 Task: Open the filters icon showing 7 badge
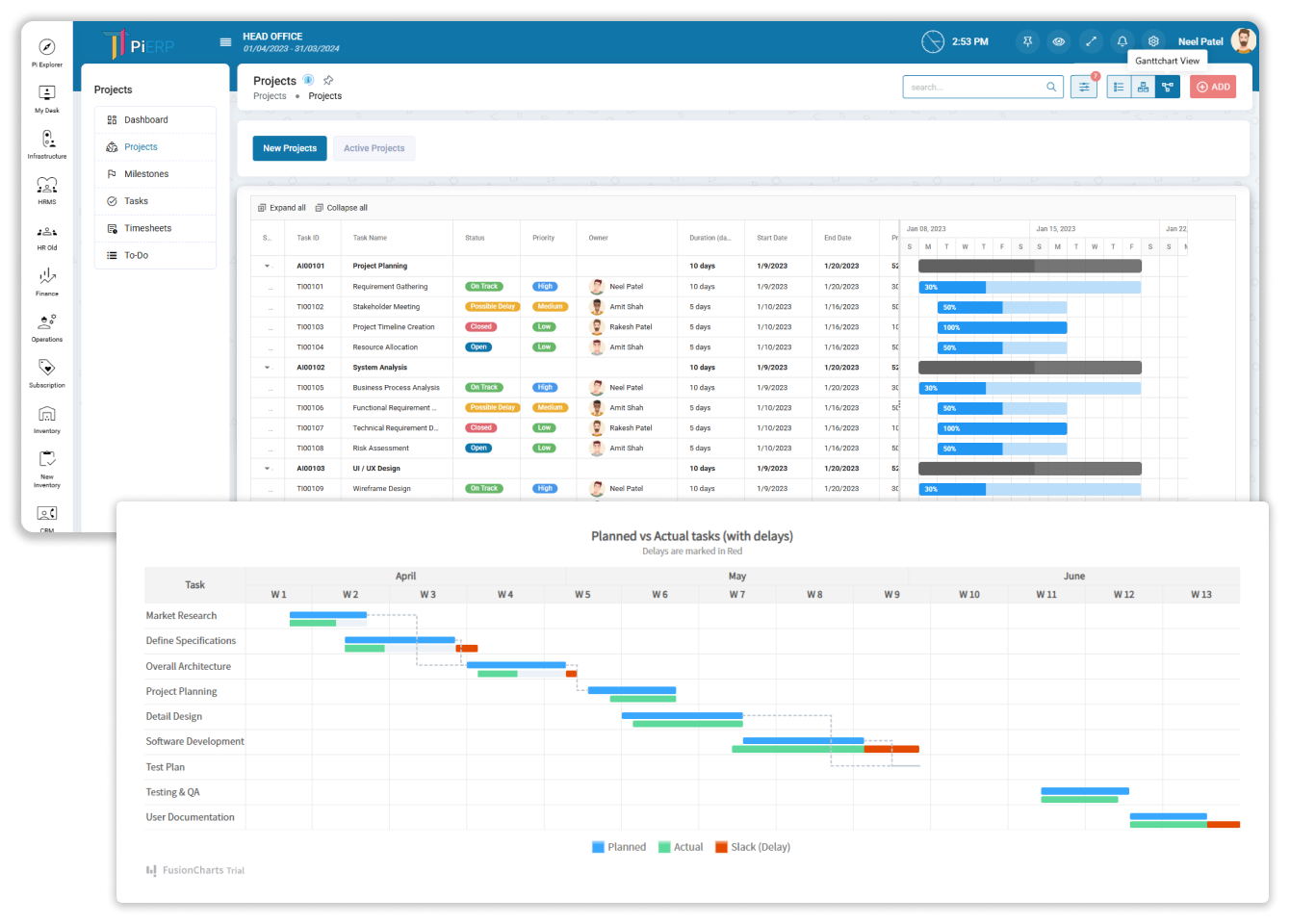tap(1084, 87)
